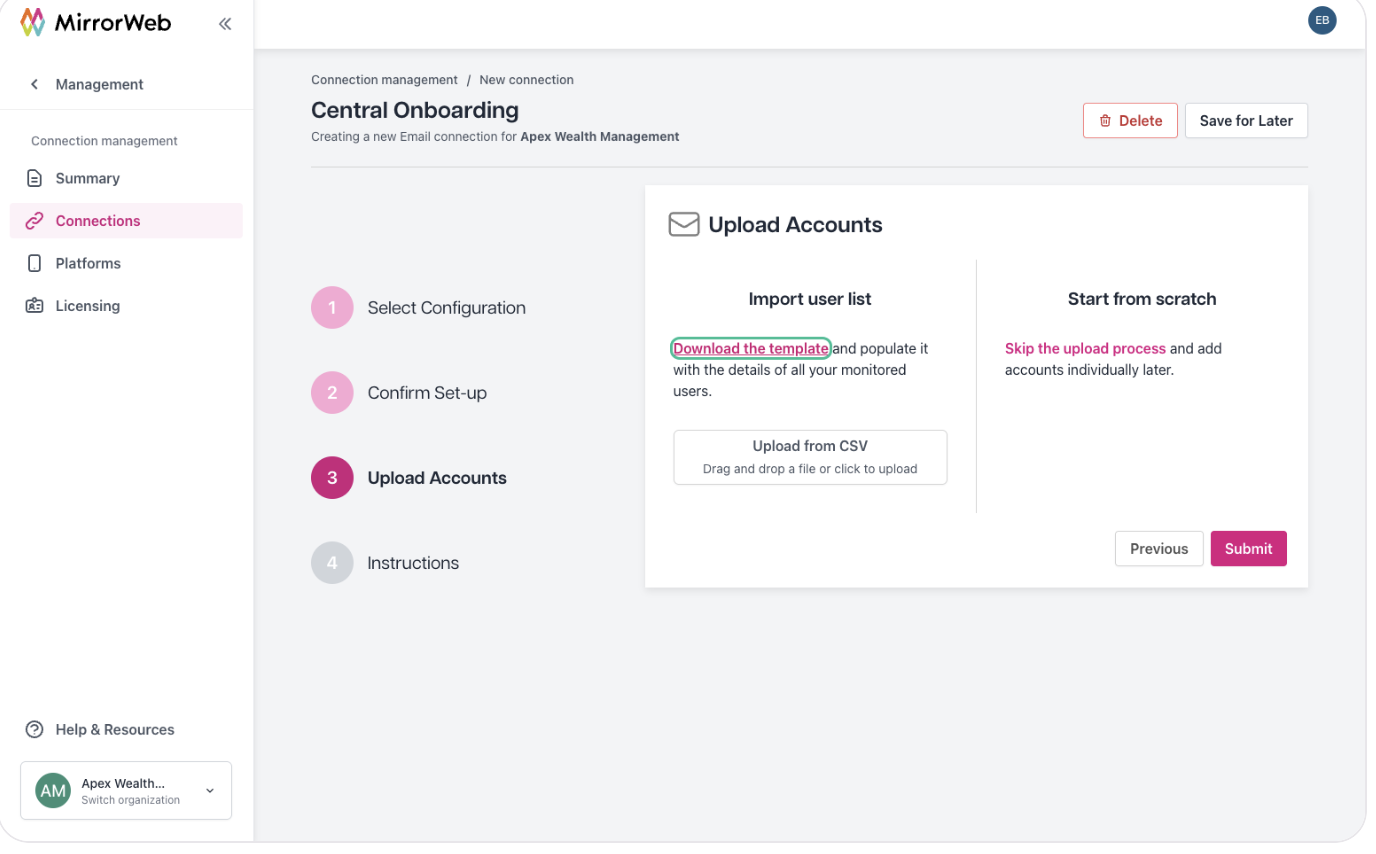1376x854 pixels.
Task: Open the Platforms menu item
Action: [x=126, y=263]
